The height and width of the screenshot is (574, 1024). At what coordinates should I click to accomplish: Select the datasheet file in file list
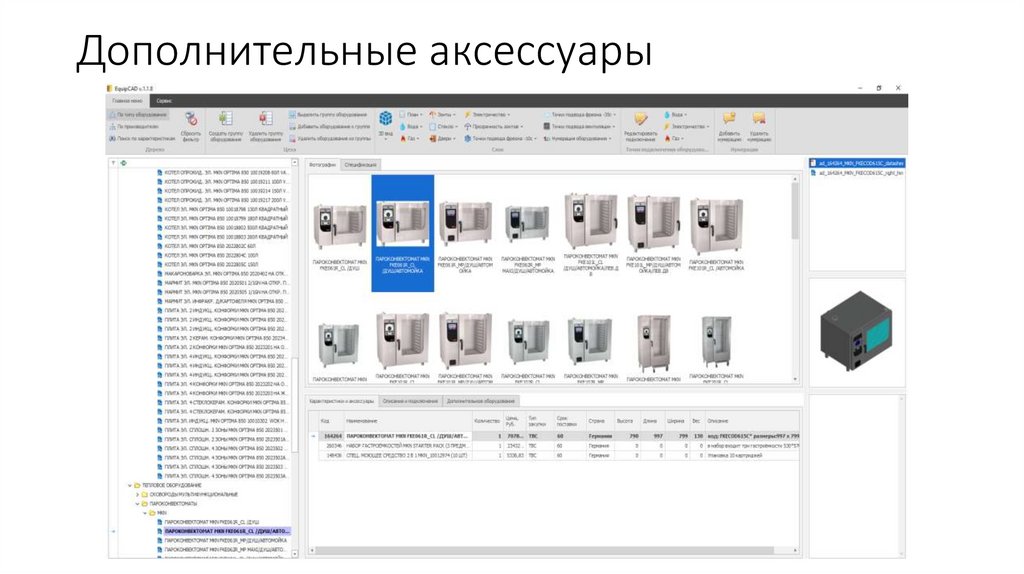point(857,163)
